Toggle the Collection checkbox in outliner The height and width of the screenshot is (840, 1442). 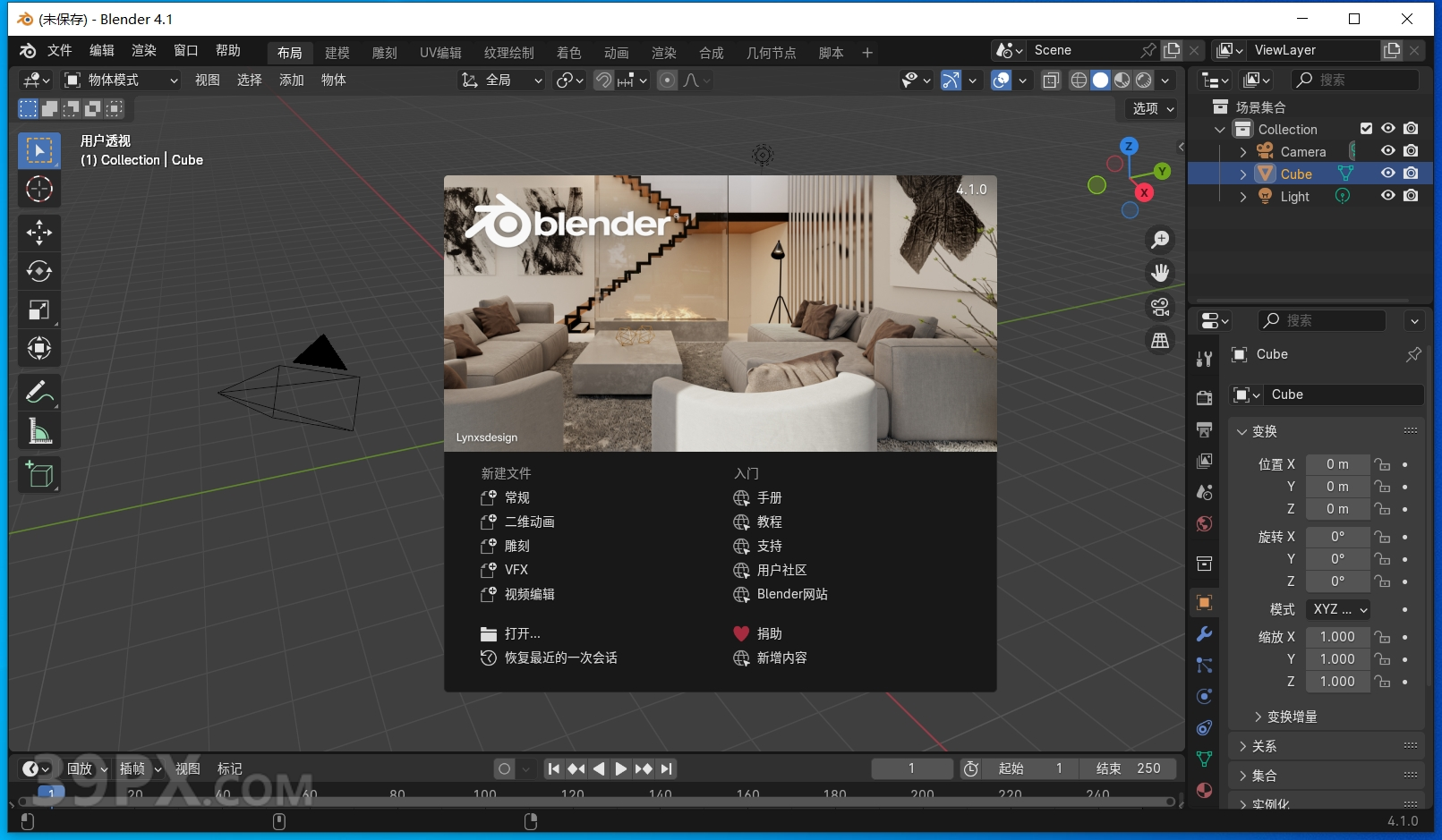[x=1367, y=128]
